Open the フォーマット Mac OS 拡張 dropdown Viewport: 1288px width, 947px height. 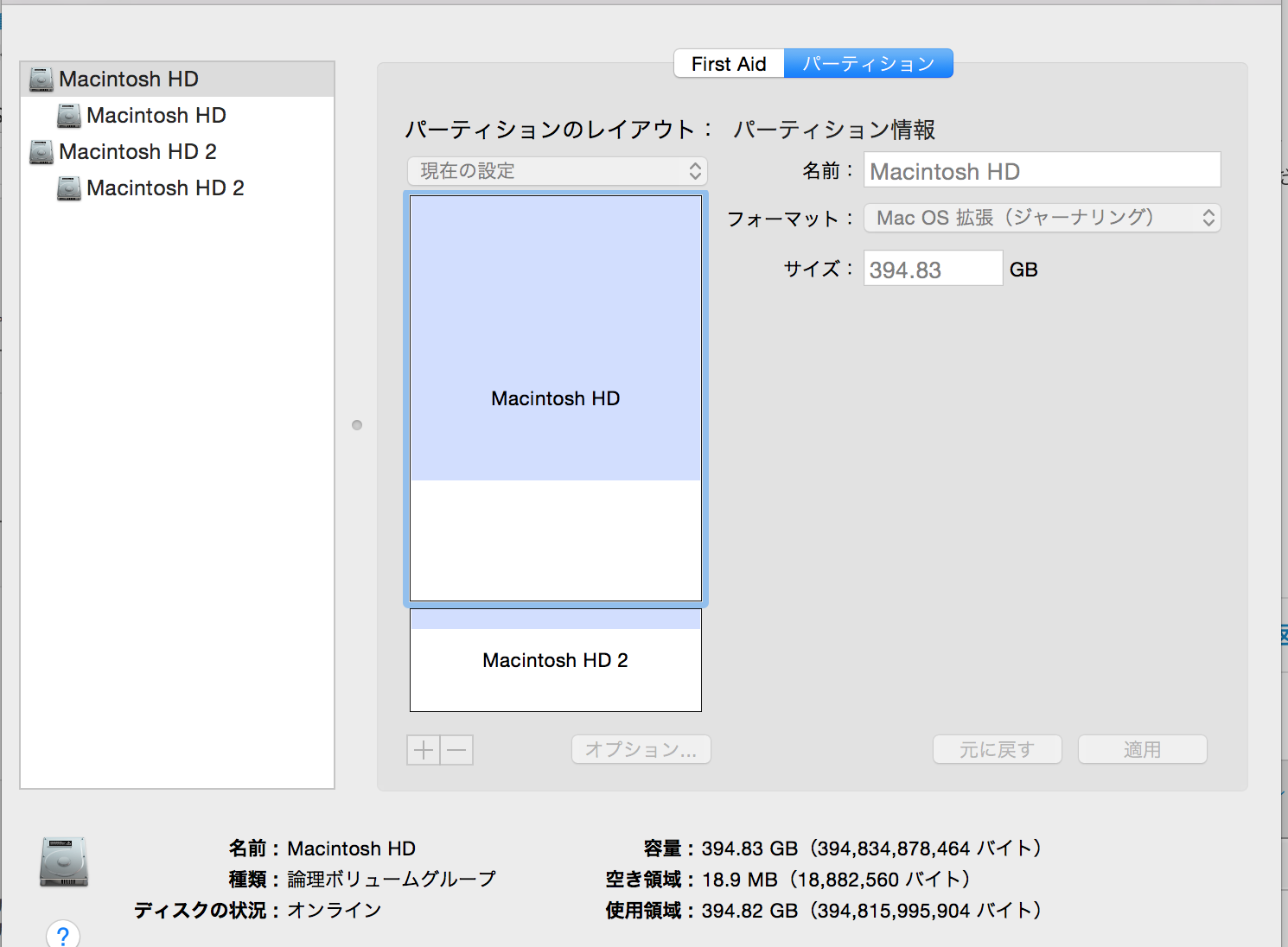pos(1042,218)
